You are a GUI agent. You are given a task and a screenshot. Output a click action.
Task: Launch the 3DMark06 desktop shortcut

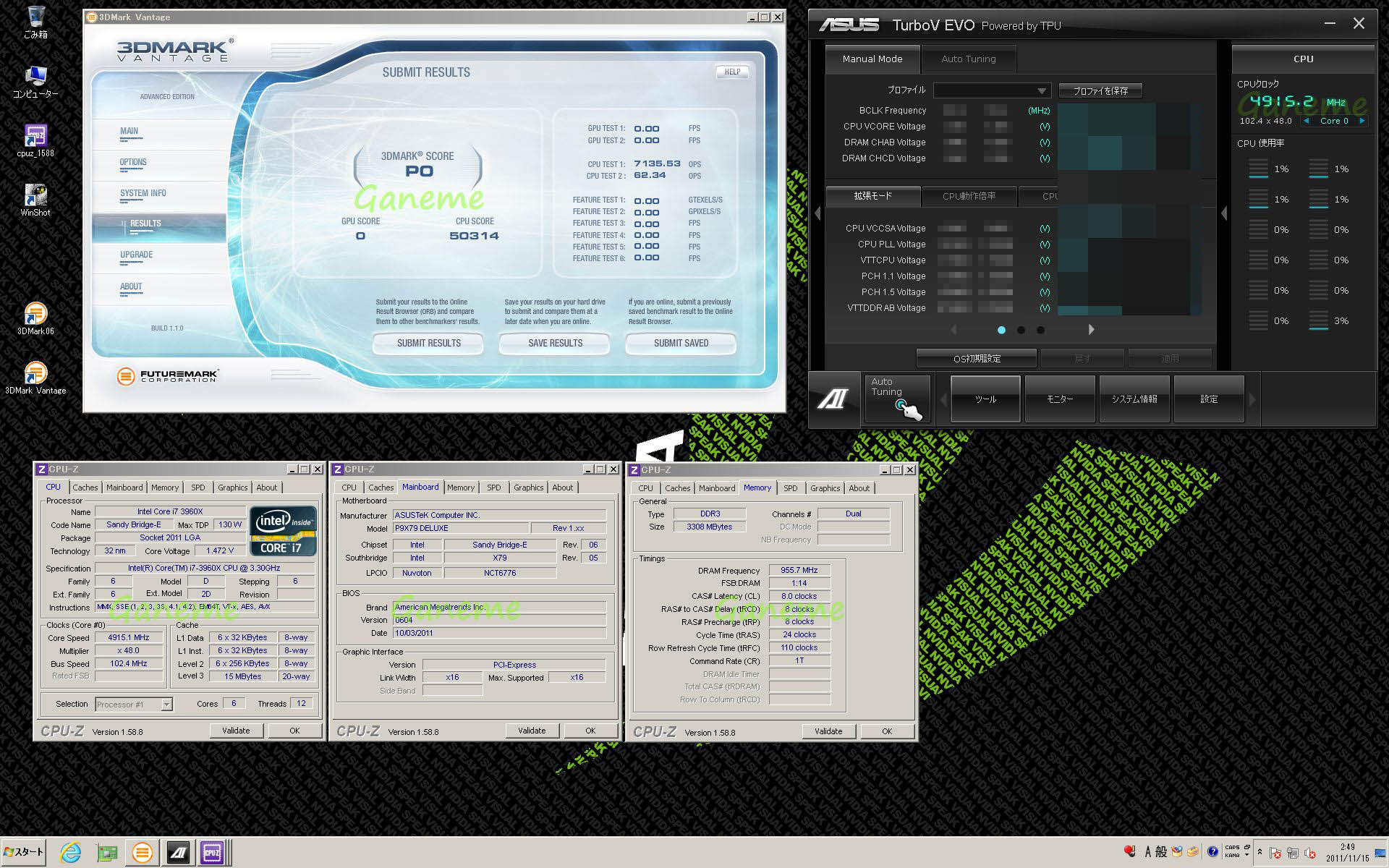click(x=35, y=315)
